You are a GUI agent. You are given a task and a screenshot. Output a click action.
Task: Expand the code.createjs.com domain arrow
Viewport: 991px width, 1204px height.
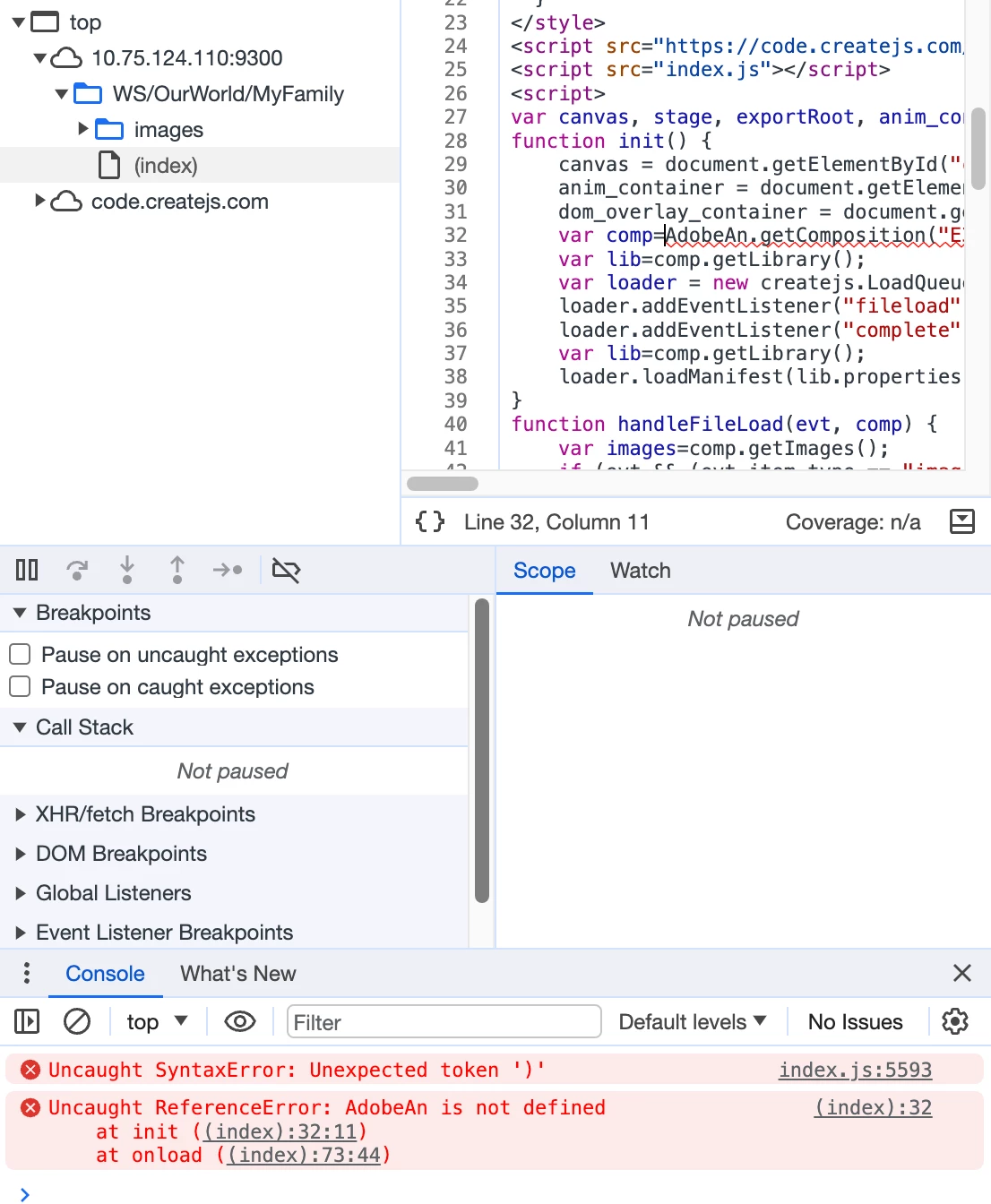pyautogui.click(x=39, y=201)
